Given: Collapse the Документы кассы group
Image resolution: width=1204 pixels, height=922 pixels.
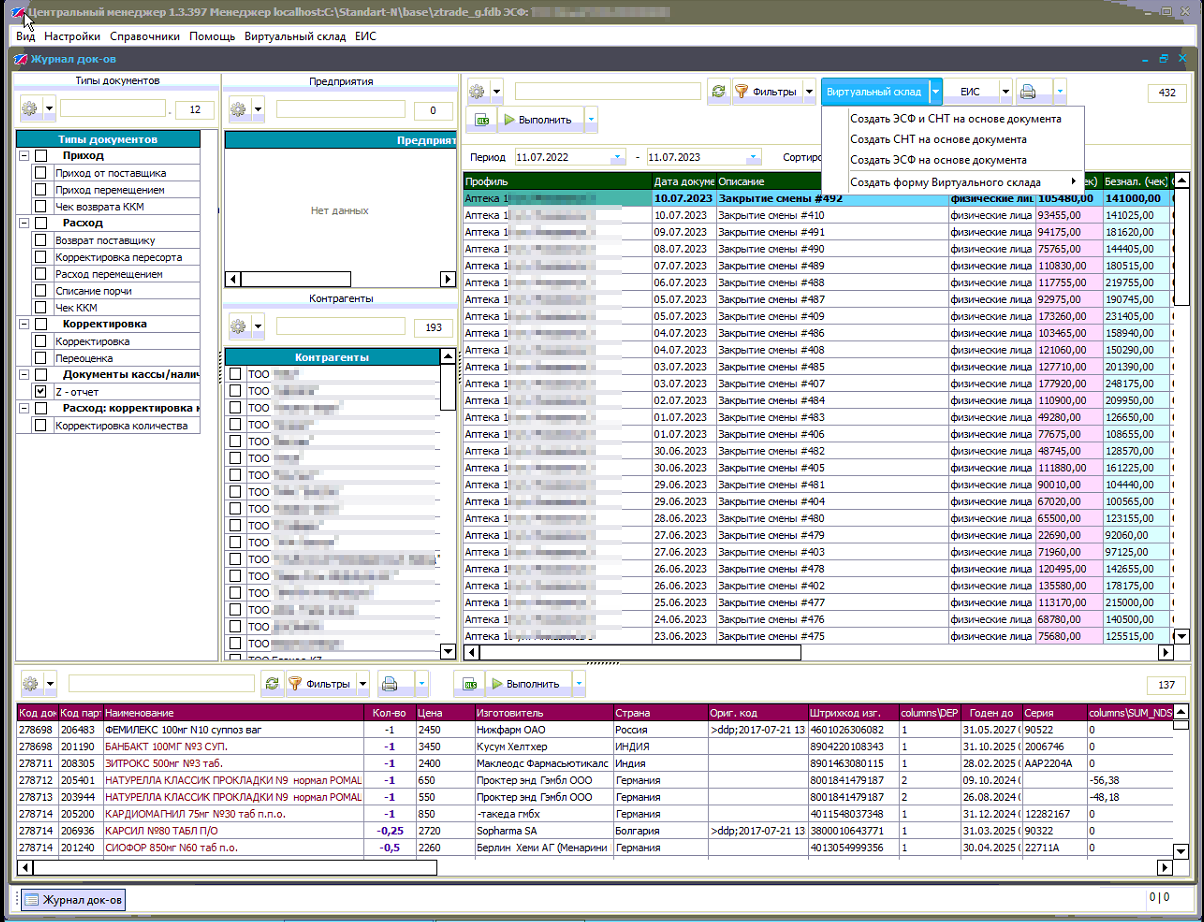Looking at the screenshot, I should (24, 375).
